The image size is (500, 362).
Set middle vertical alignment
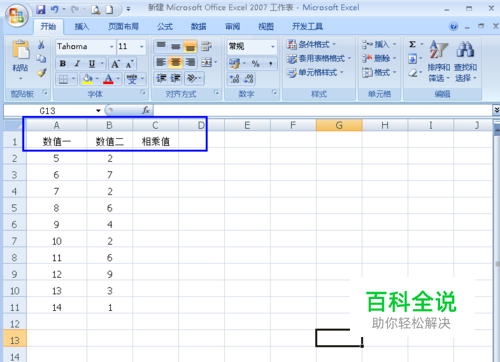(x=176, y=46)
